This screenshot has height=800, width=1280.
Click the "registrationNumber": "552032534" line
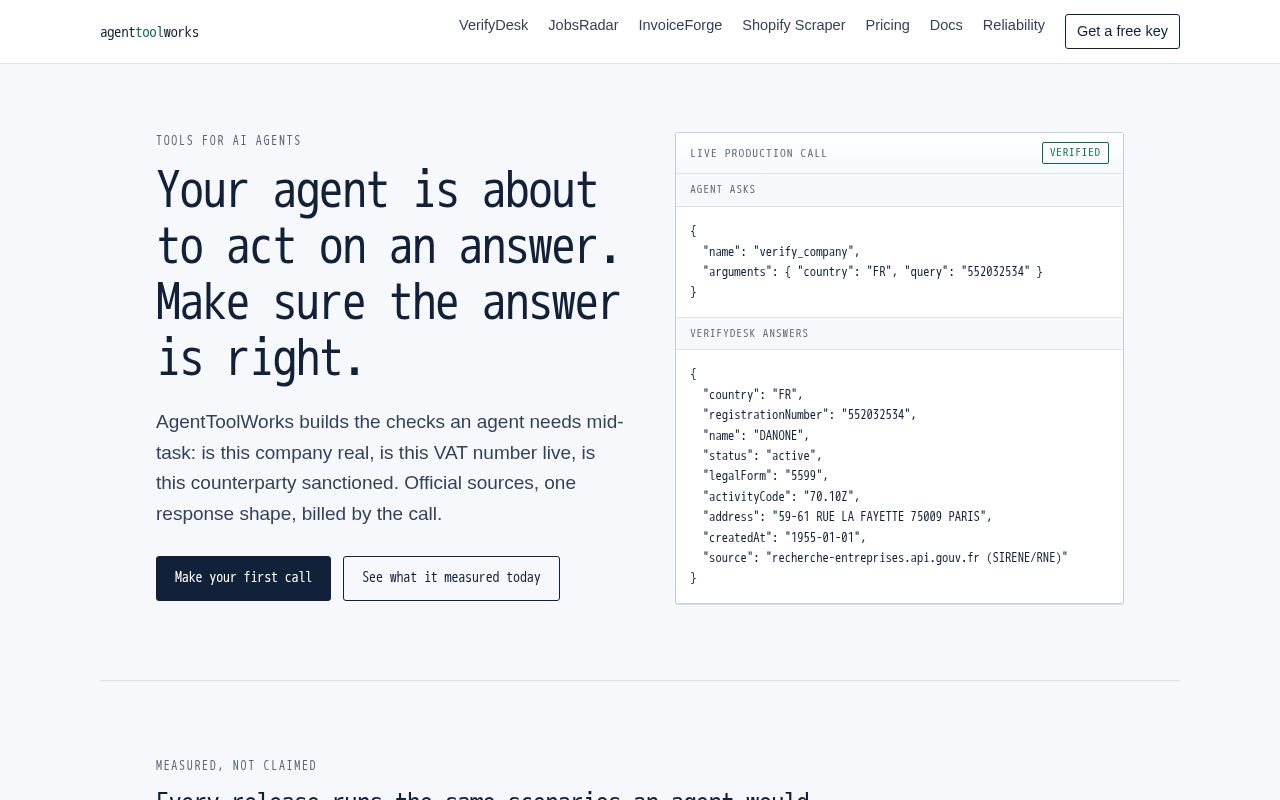click(810, 415)
